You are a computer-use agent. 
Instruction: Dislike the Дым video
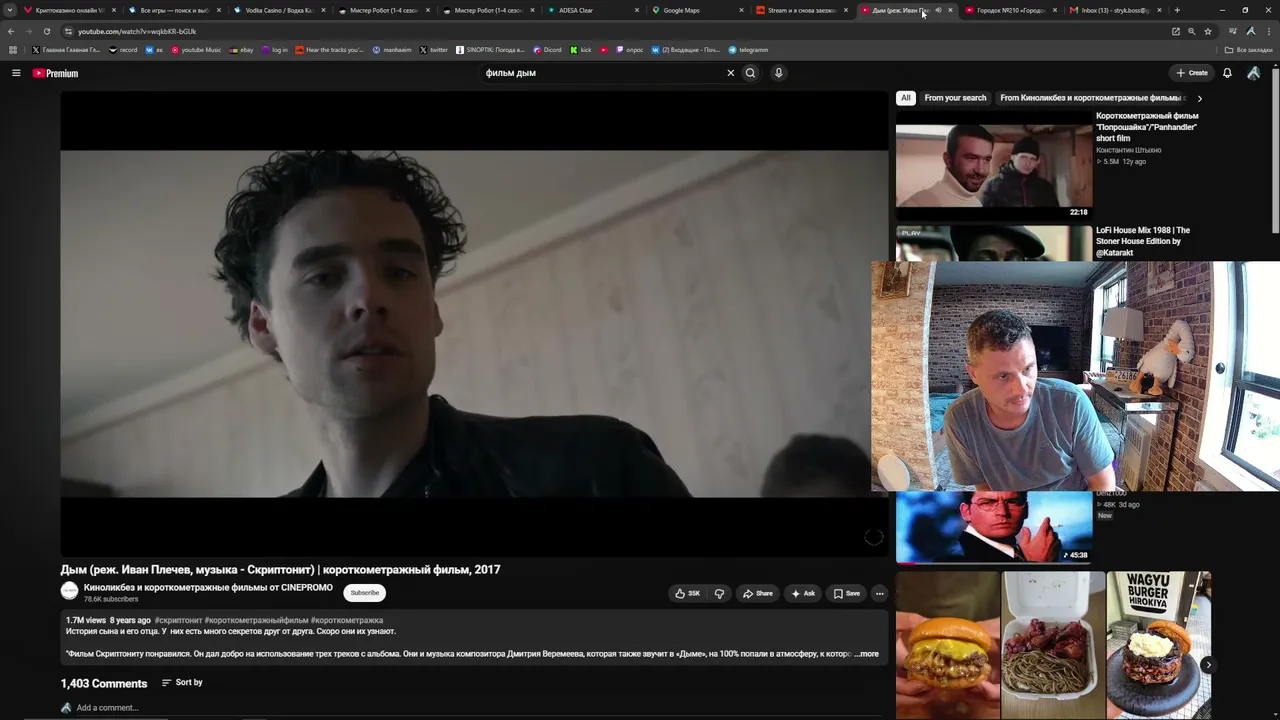(719, 593)
